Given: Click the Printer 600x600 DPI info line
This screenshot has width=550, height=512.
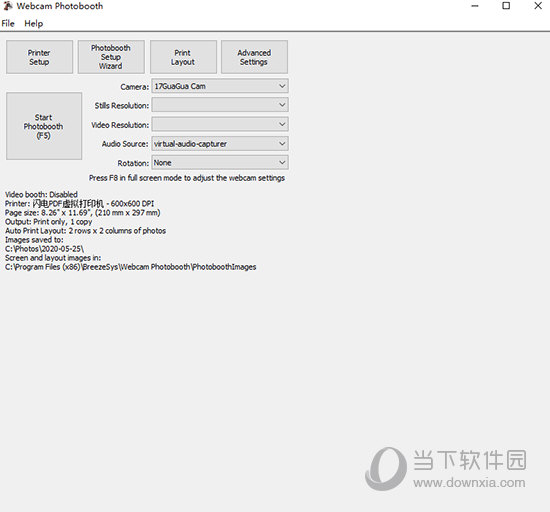Looking at the screenshot, I should [x=79, y=203].
